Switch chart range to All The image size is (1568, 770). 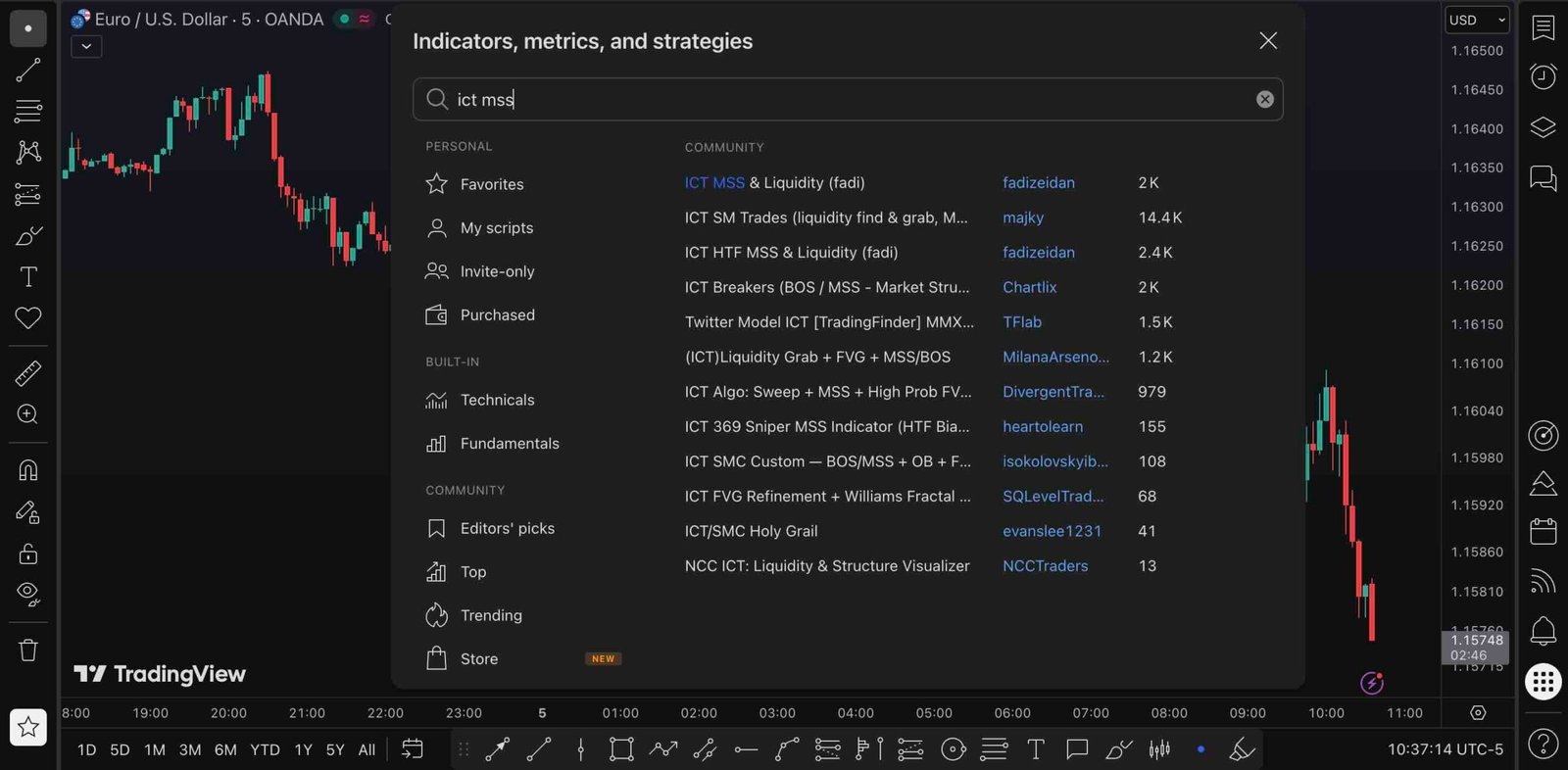point(367,749)
